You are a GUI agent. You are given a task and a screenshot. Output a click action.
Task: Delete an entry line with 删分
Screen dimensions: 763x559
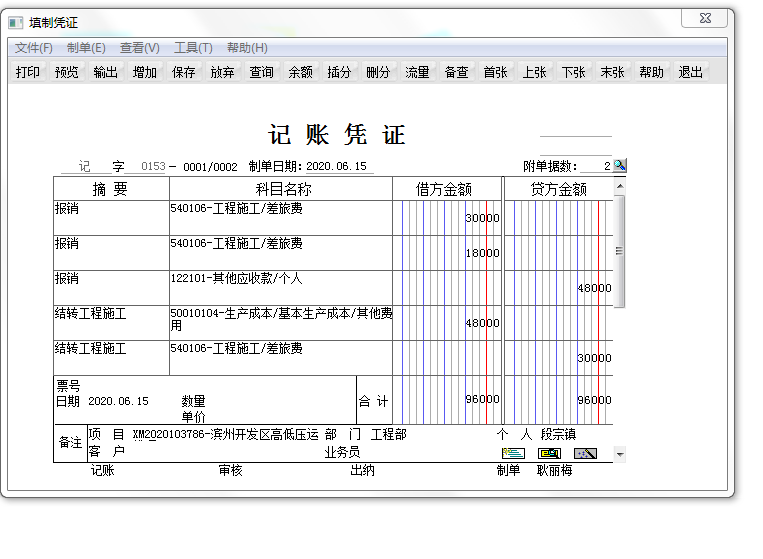point(378,72)
